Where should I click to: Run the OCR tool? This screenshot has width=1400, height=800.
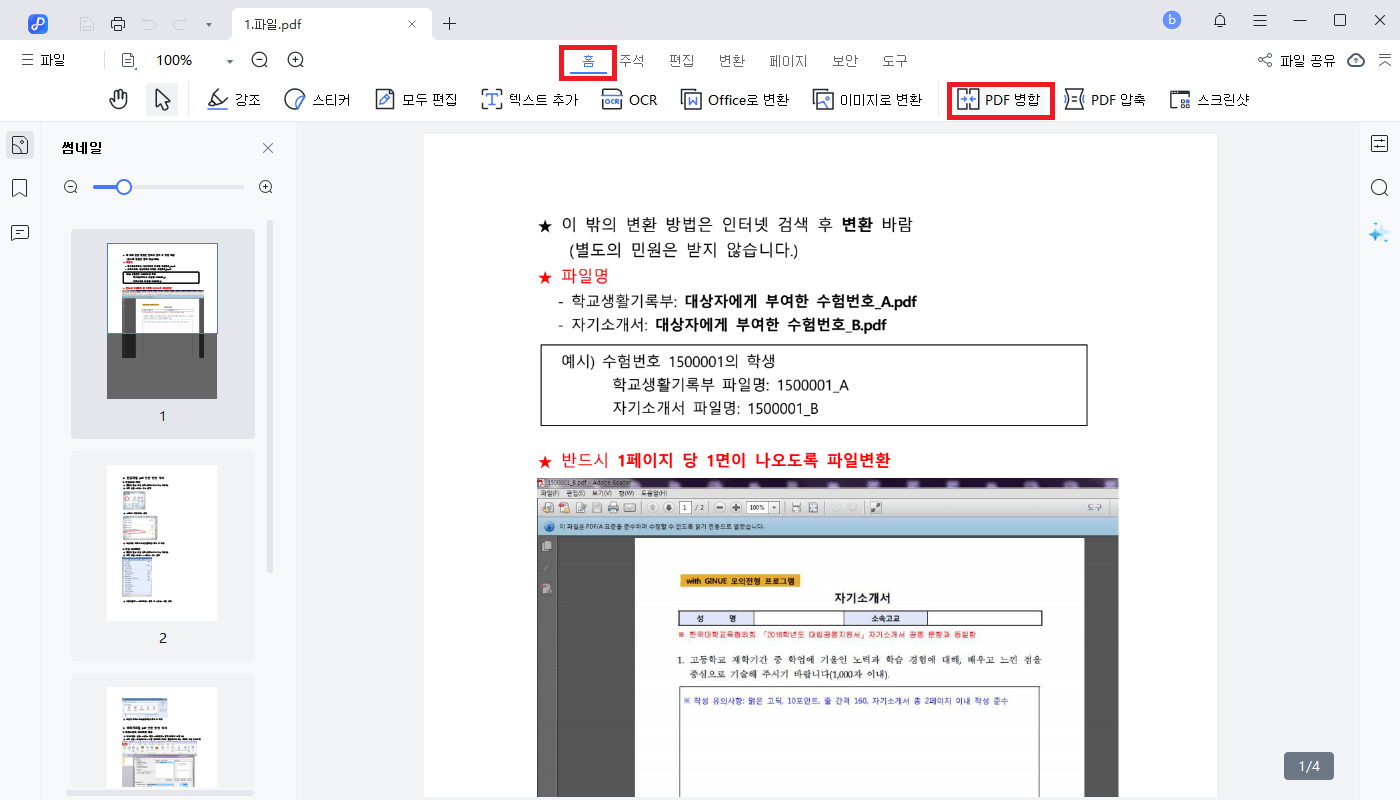[630, 99]
